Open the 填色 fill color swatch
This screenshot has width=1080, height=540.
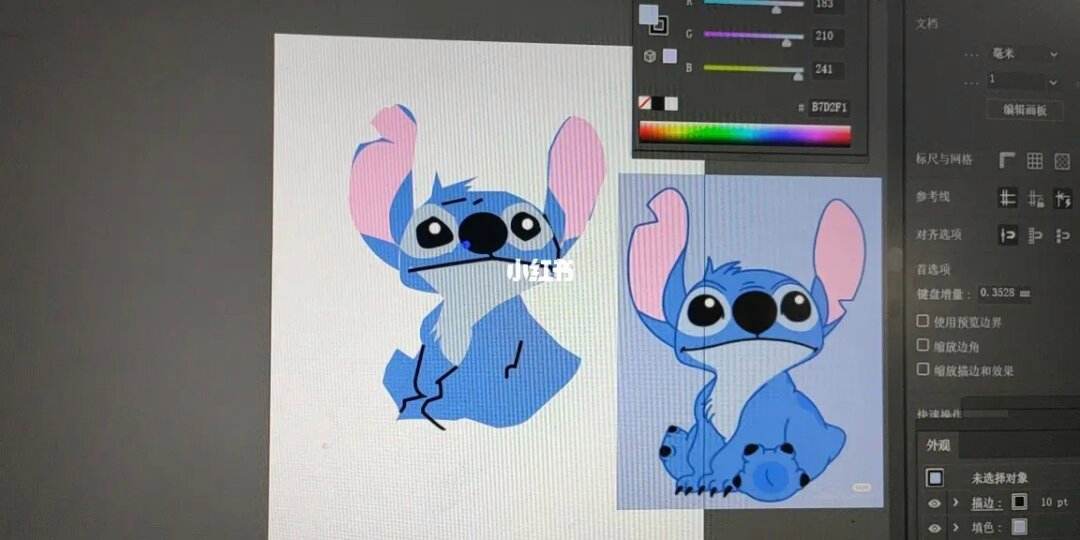coord(1019,528)
